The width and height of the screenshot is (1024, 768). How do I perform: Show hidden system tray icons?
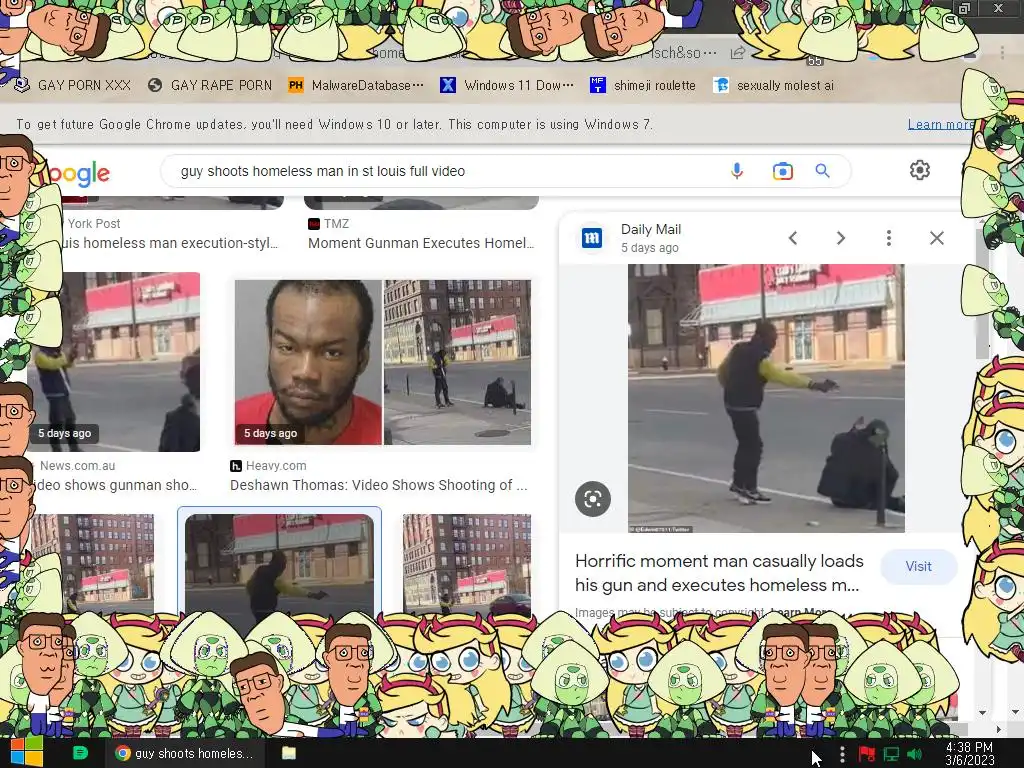(842, 754)
